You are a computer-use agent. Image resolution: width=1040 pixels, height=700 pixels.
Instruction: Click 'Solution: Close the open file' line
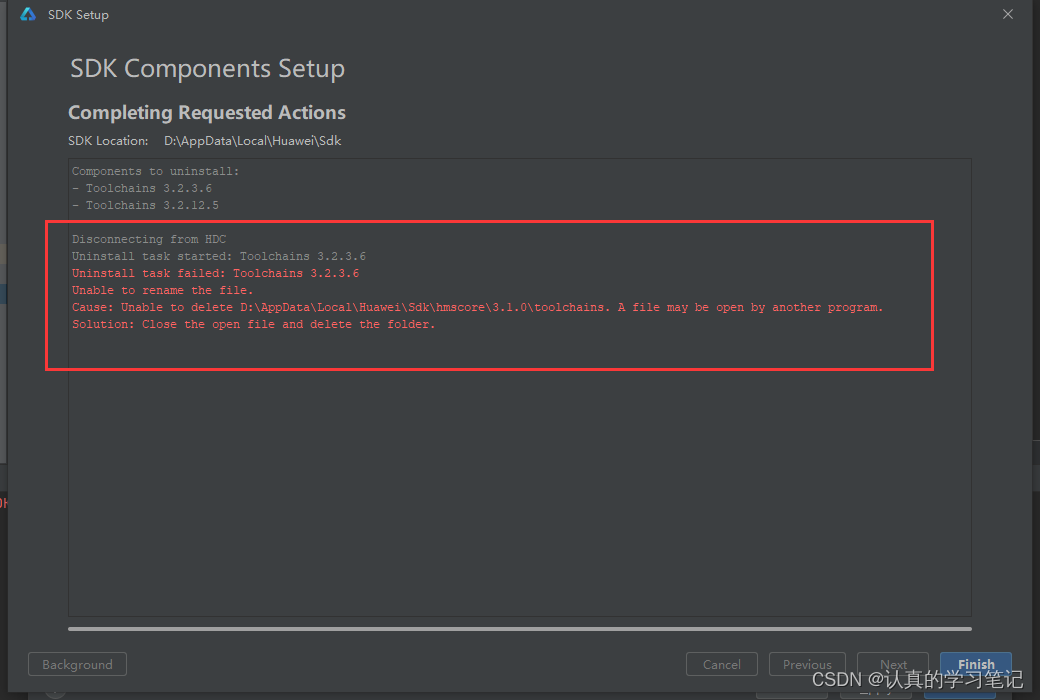[x=253, y=324]
